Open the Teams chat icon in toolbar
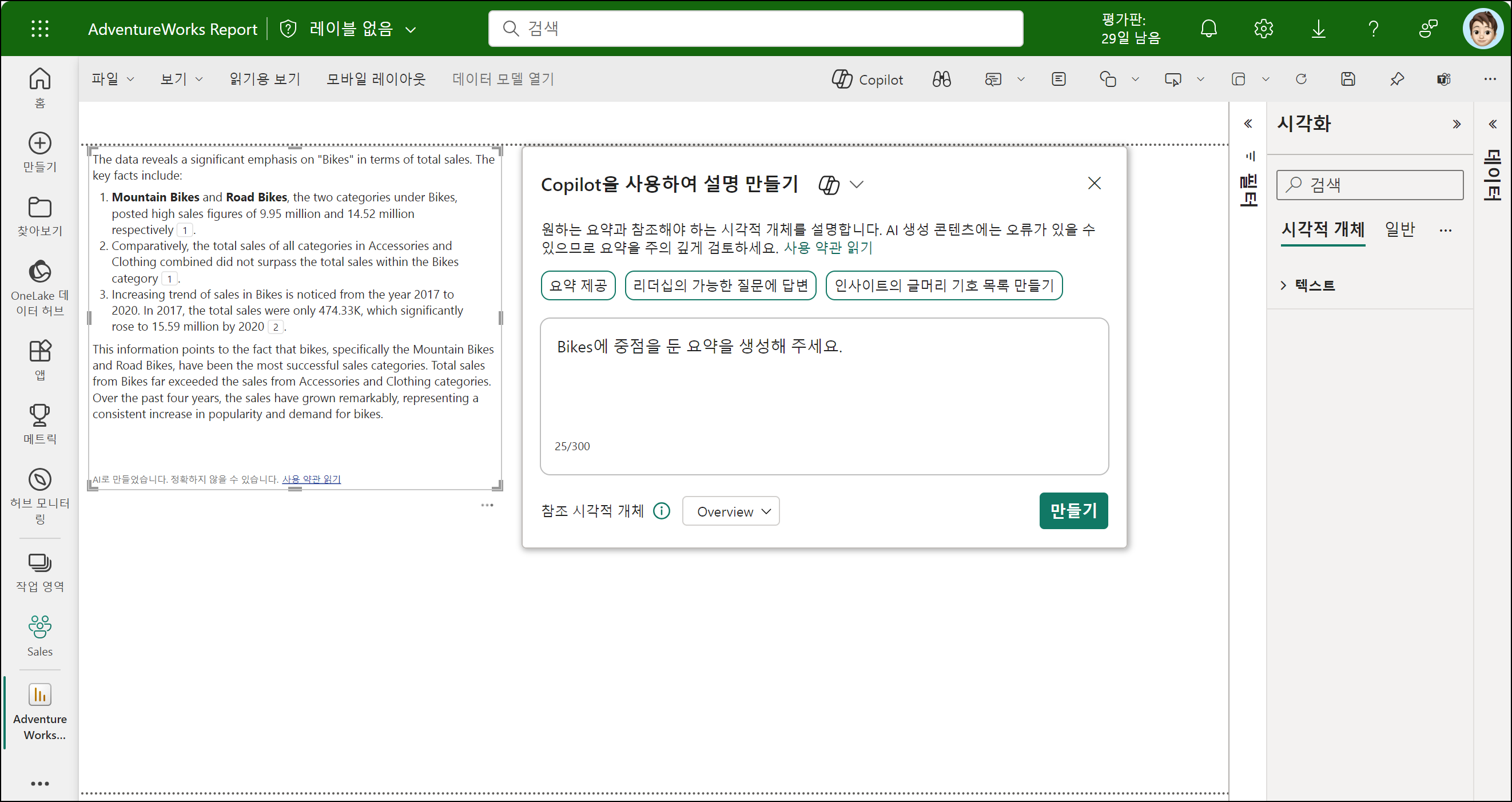Viewport: 1512px width, 802px height. [x=1443, y=80]
